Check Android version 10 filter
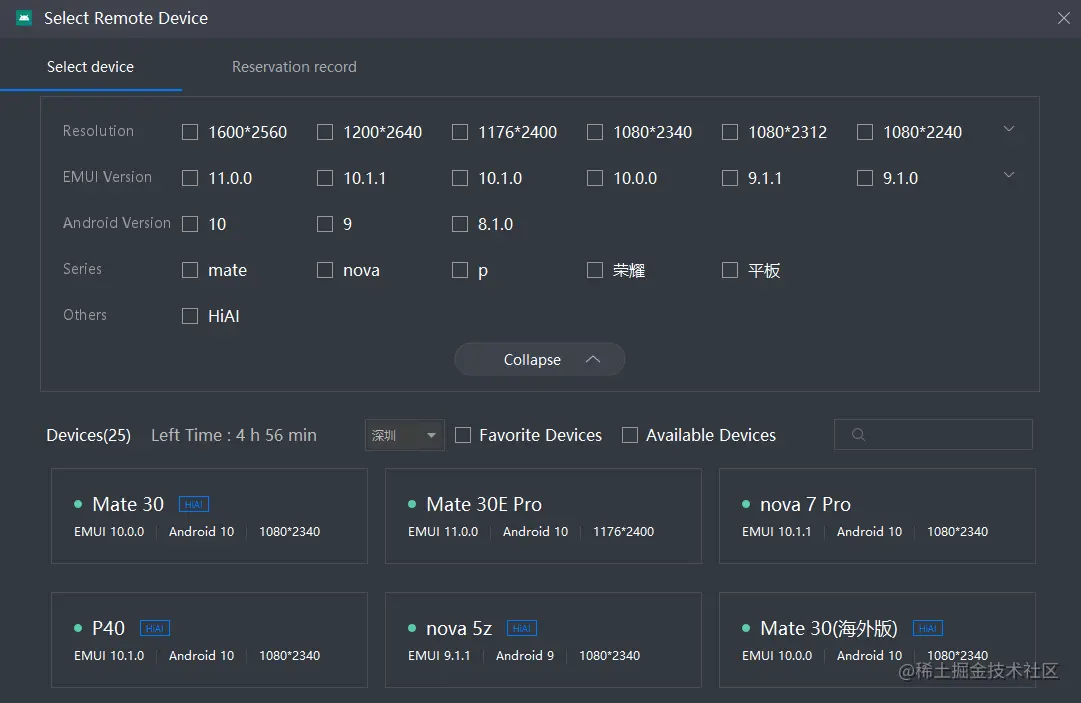This screenshot has width=1081, height=703. 190,224
